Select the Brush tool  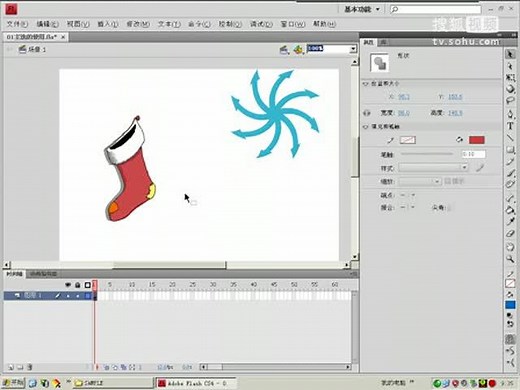click(510, 173)
